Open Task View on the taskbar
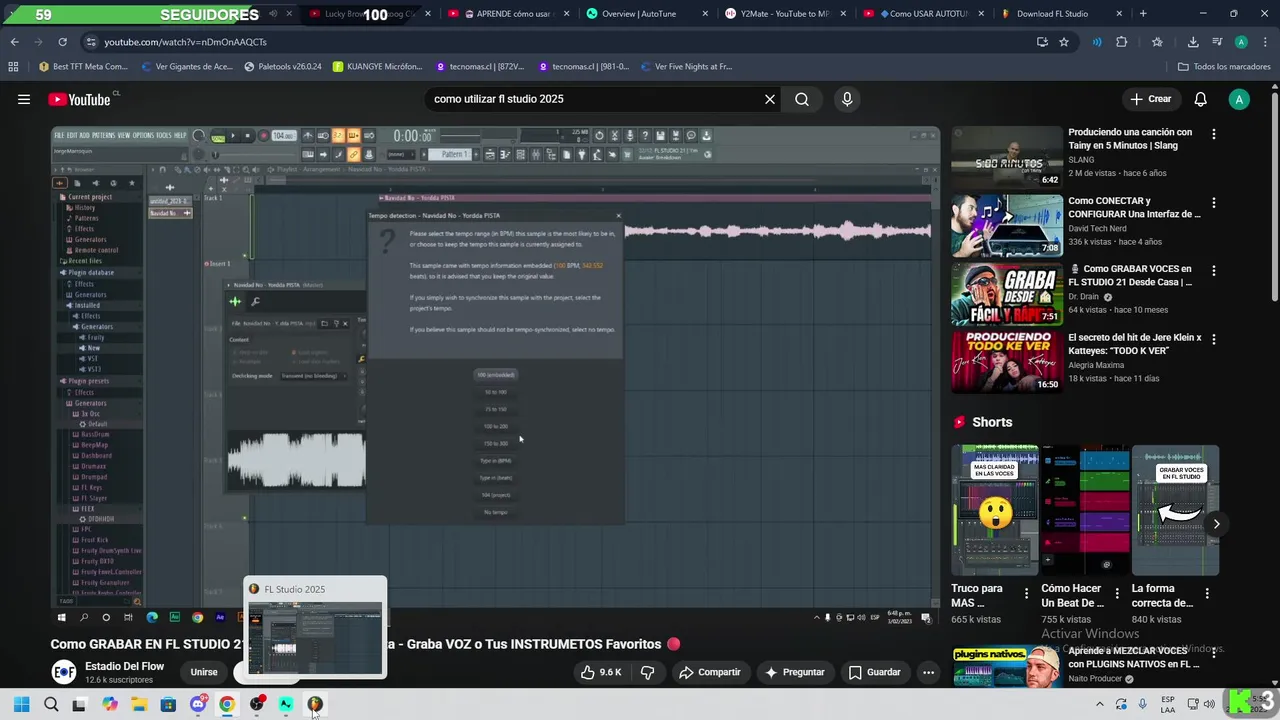This screenshot has height=720, width=1280. 79,704
